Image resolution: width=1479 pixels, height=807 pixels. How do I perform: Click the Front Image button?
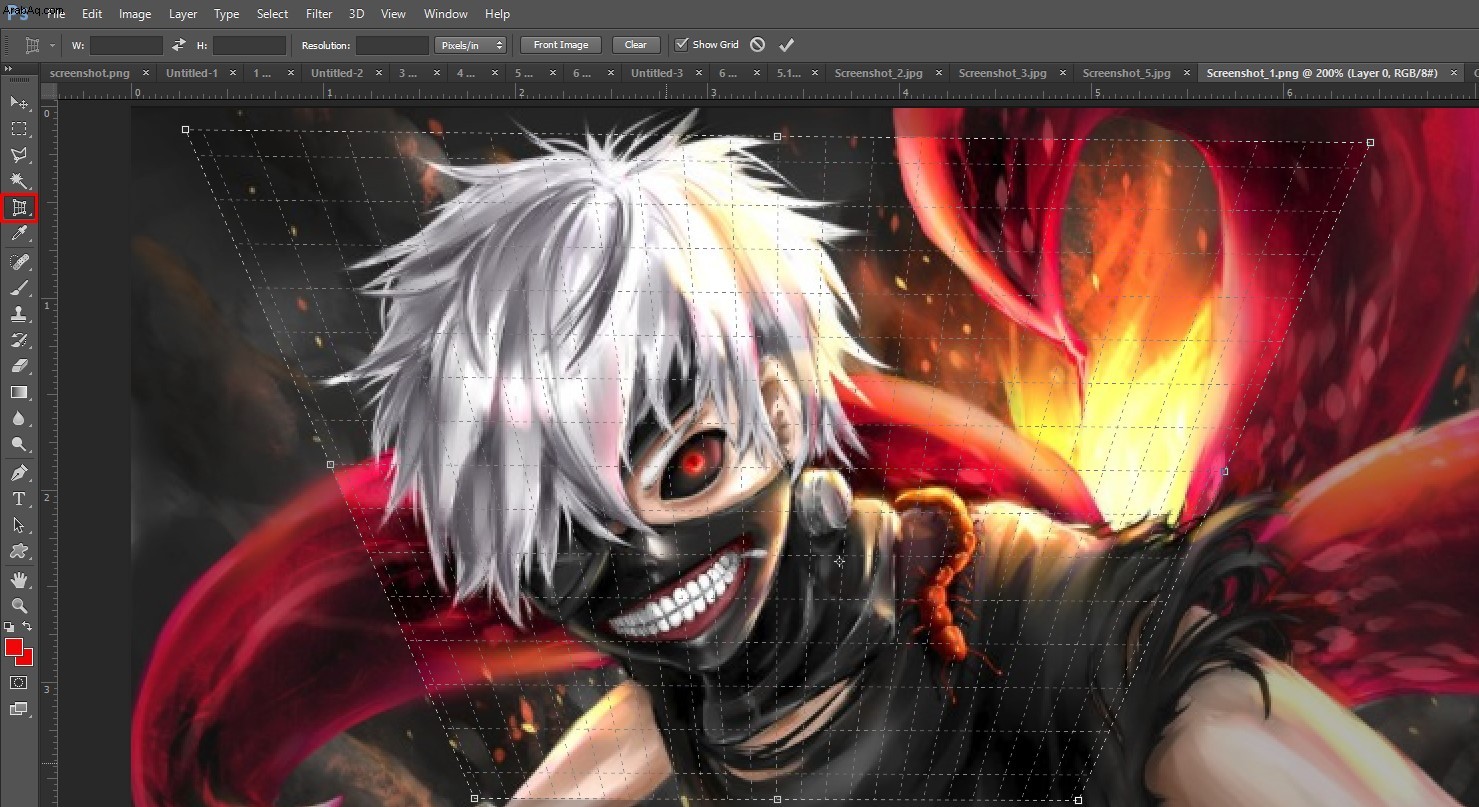click(561, 45)
